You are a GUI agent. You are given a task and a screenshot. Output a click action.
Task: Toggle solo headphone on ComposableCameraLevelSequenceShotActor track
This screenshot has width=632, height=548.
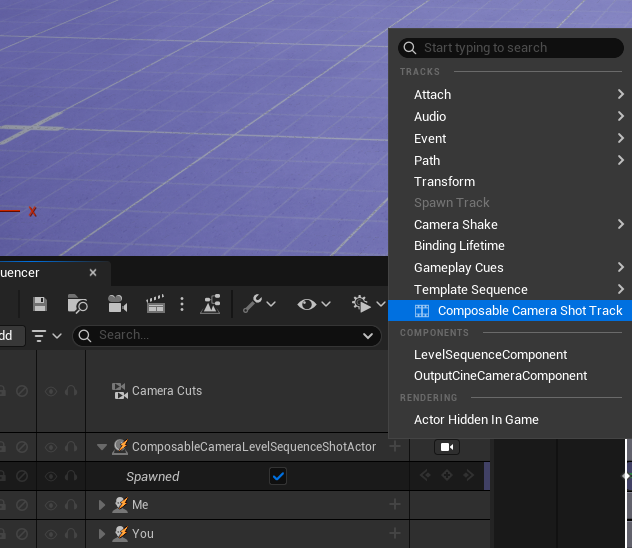click(x=71, y=447)
